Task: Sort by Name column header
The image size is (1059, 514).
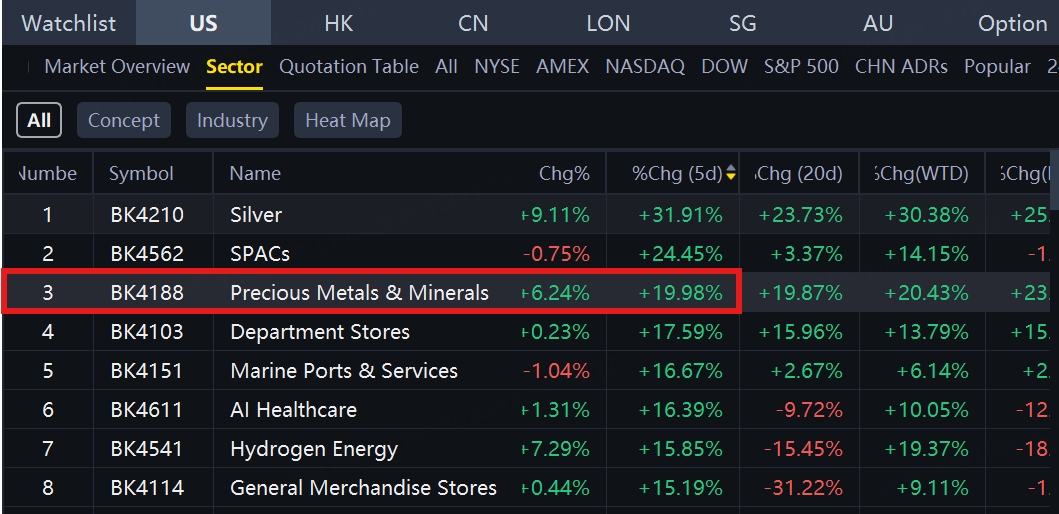Action: pos(255,174)
